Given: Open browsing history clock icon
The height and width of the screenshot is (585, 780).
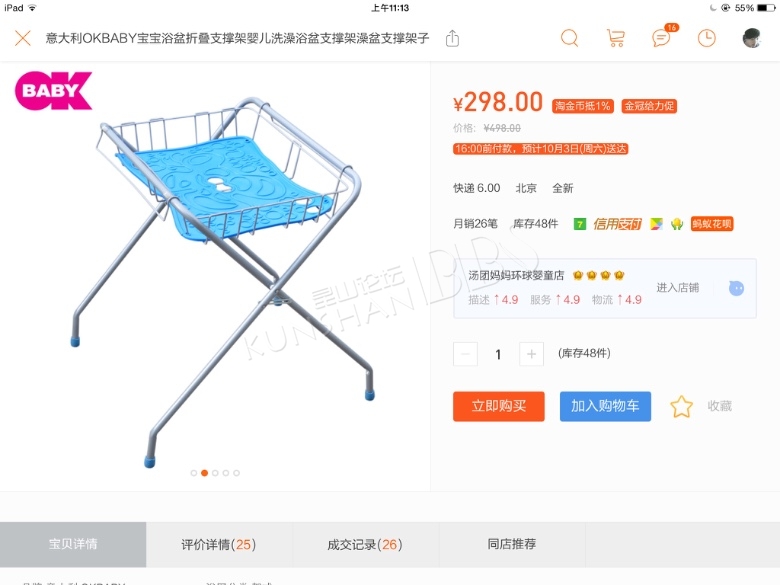Looking at the screenshot, I should point(706,38).
